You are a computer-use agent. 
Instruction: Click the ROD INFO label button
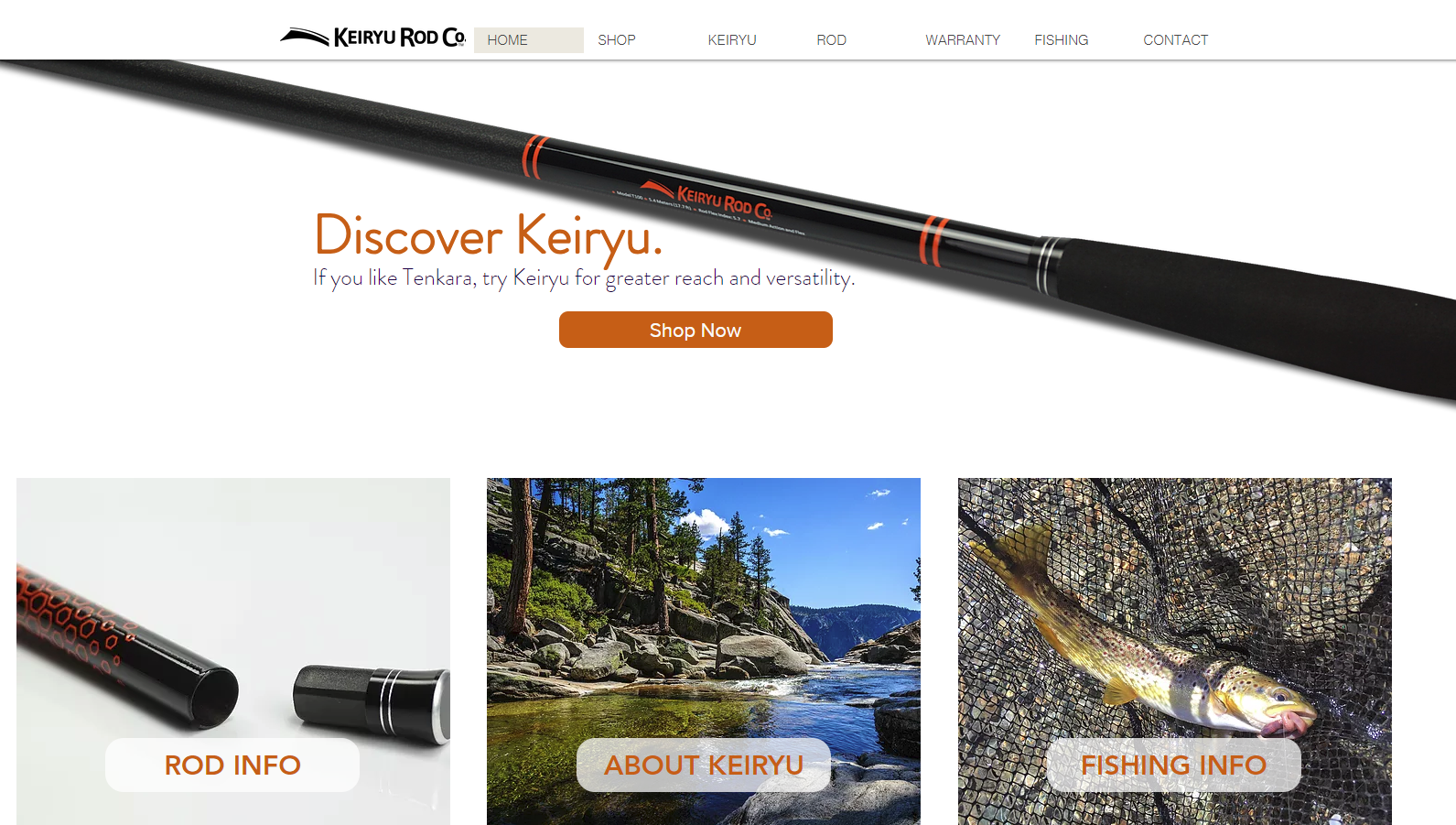232,765
